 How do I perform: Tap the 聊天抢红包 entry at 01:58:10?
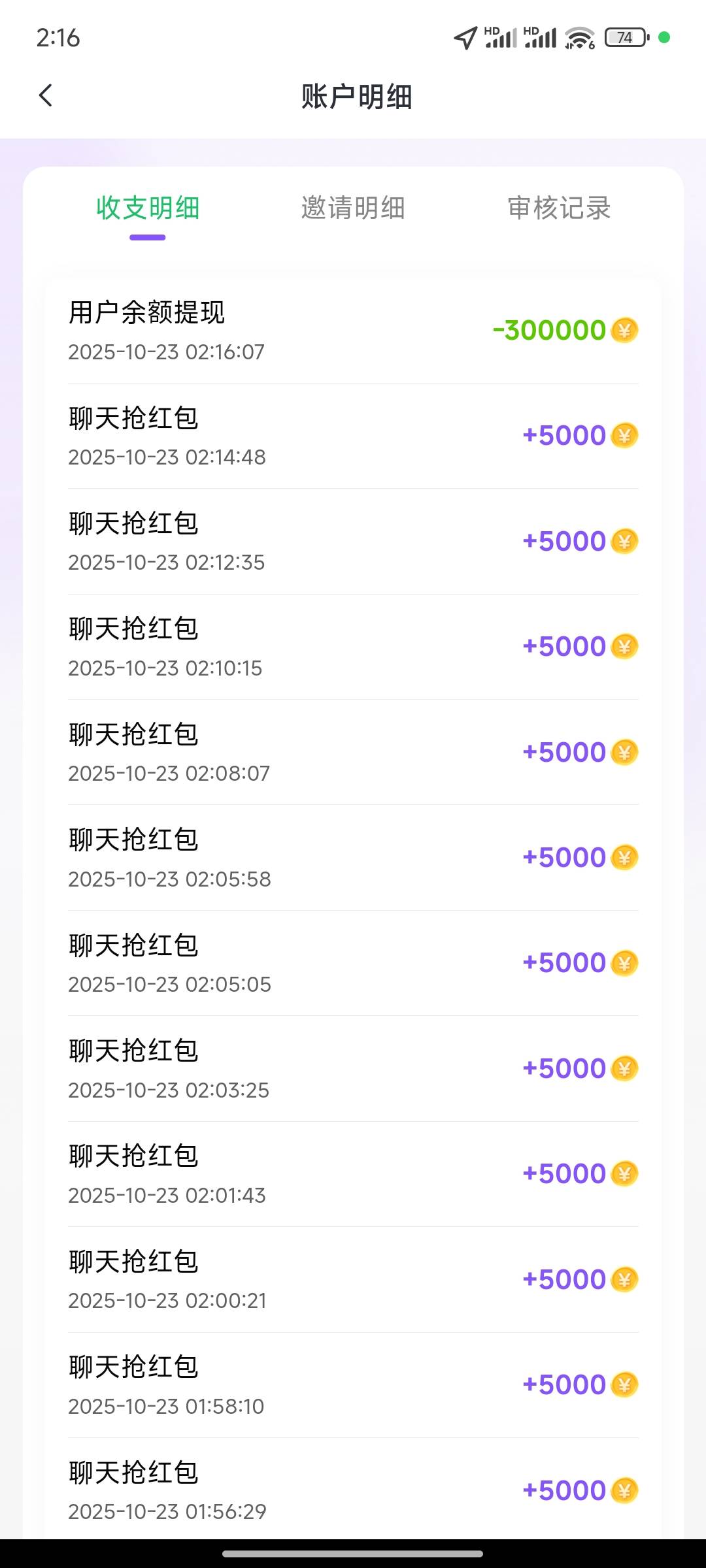point(134,1367)
